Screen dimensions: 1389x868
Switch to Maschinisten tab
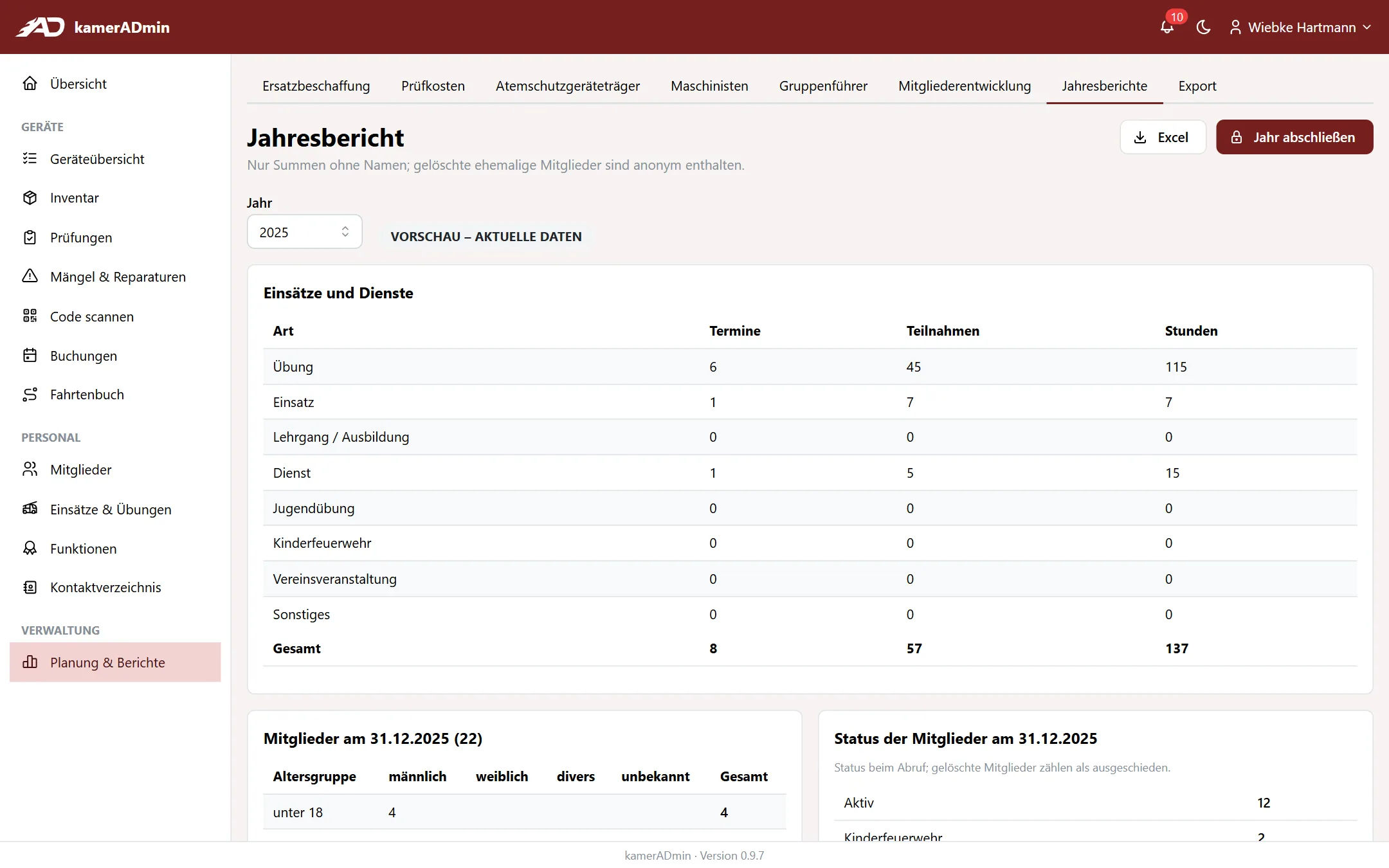pyautogui.click(x=709, y=86)
